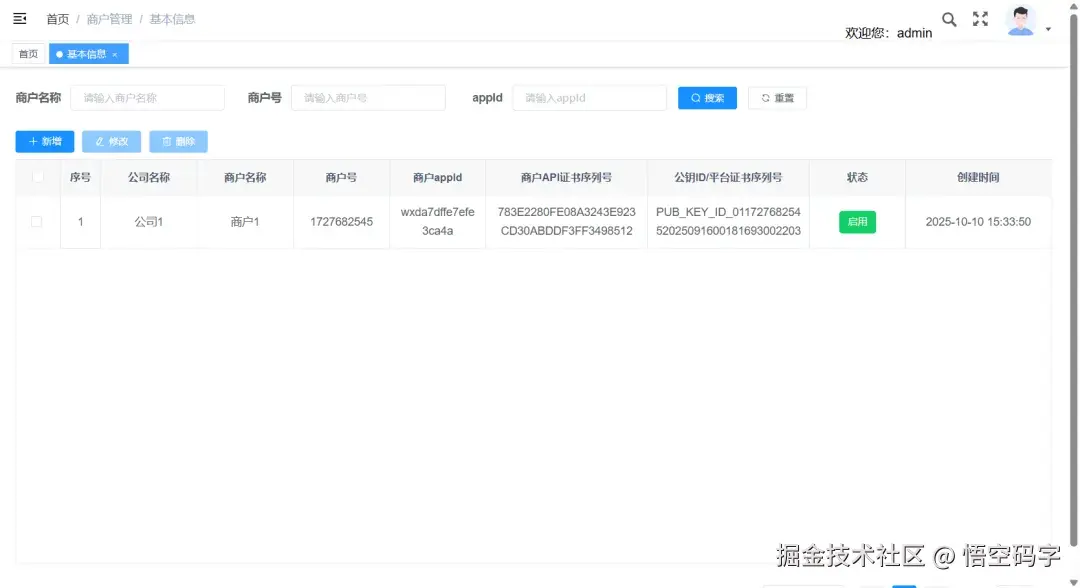1080x588 pixels.
Task: Click the 删除 button
Action: point(178,141)
